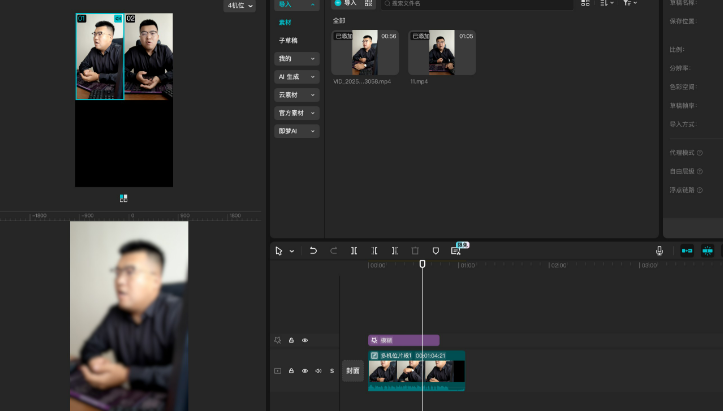The height and width of the screenshot is (411, 723).
Task: Open the 子草稿 tab
Action: coord(288,41)
